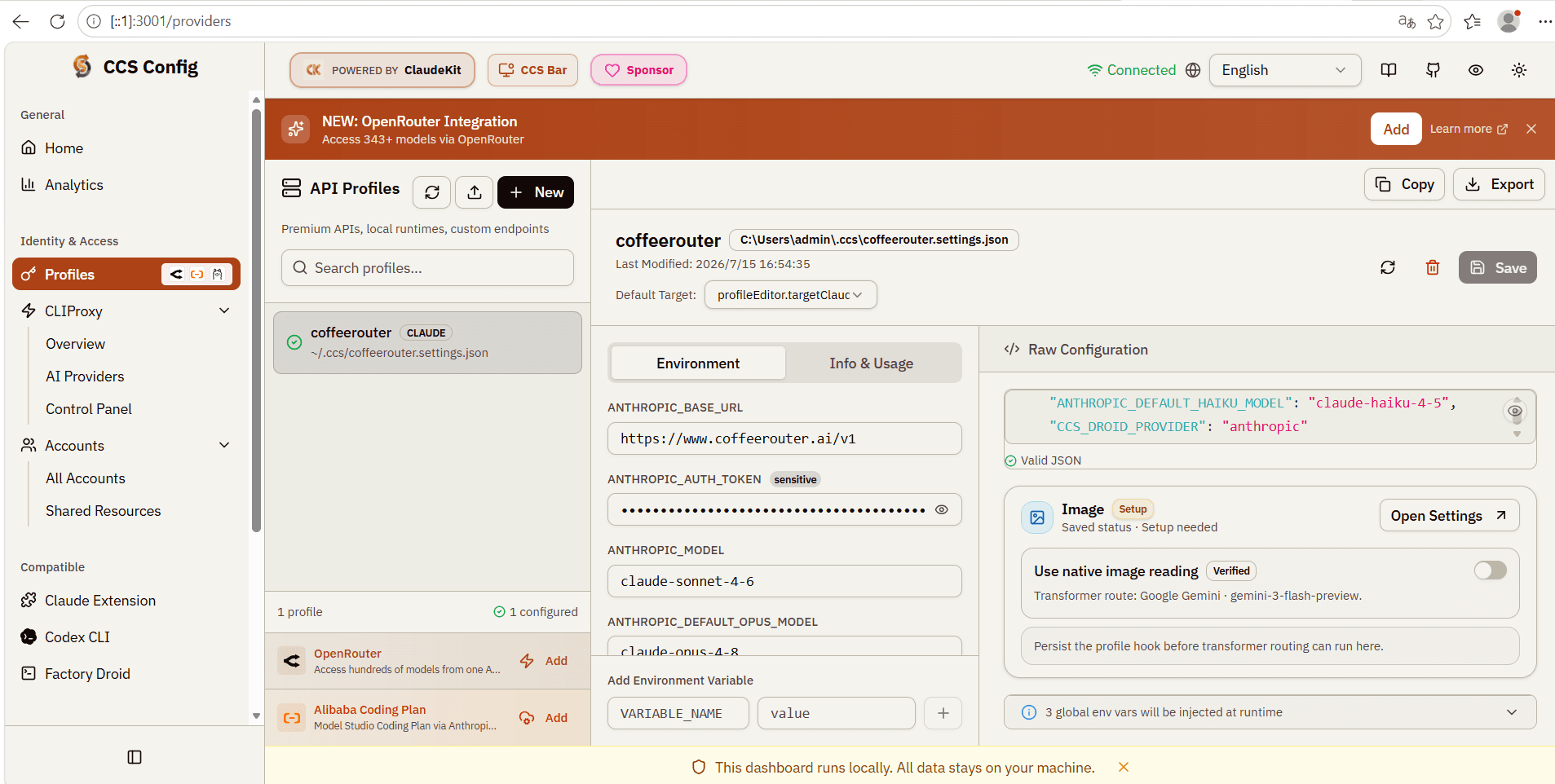
Task: Click the CCS Config logo
Action: 135,67
